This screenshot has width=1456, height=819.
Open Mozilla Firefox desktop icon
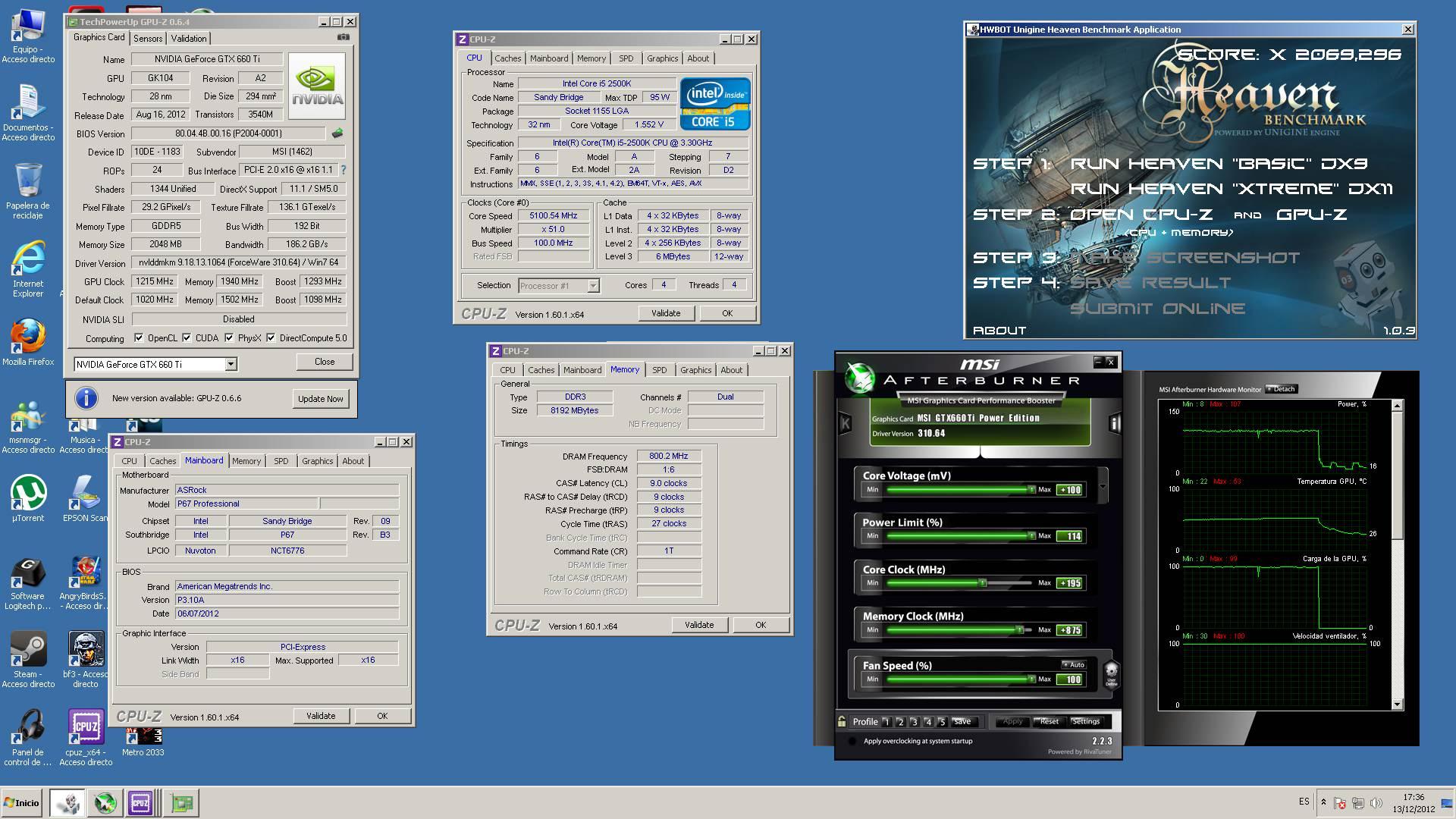[x=28, y=342]
